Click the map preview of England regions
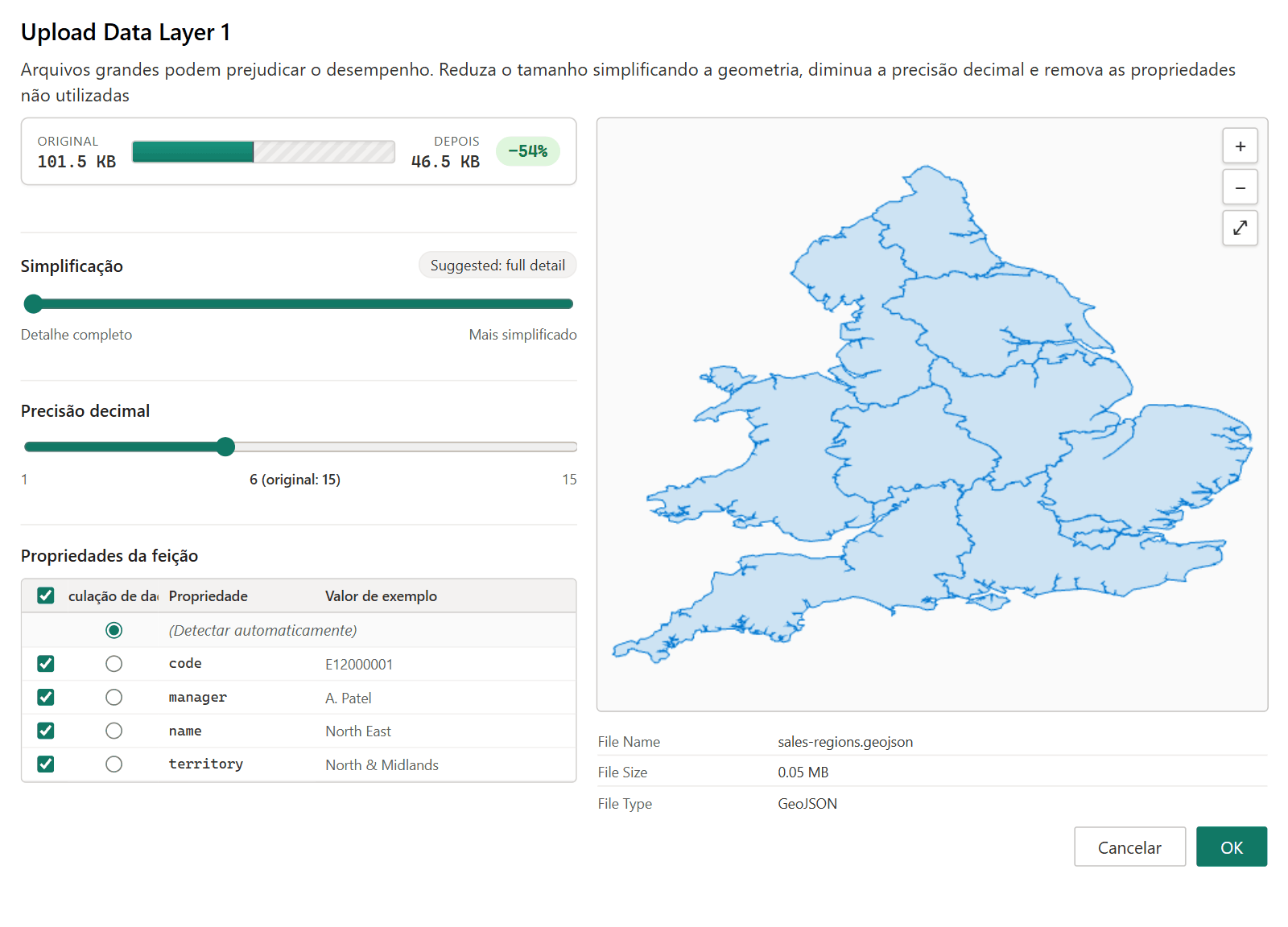This screenshot has width=1288, height=927. coord(932,414)
